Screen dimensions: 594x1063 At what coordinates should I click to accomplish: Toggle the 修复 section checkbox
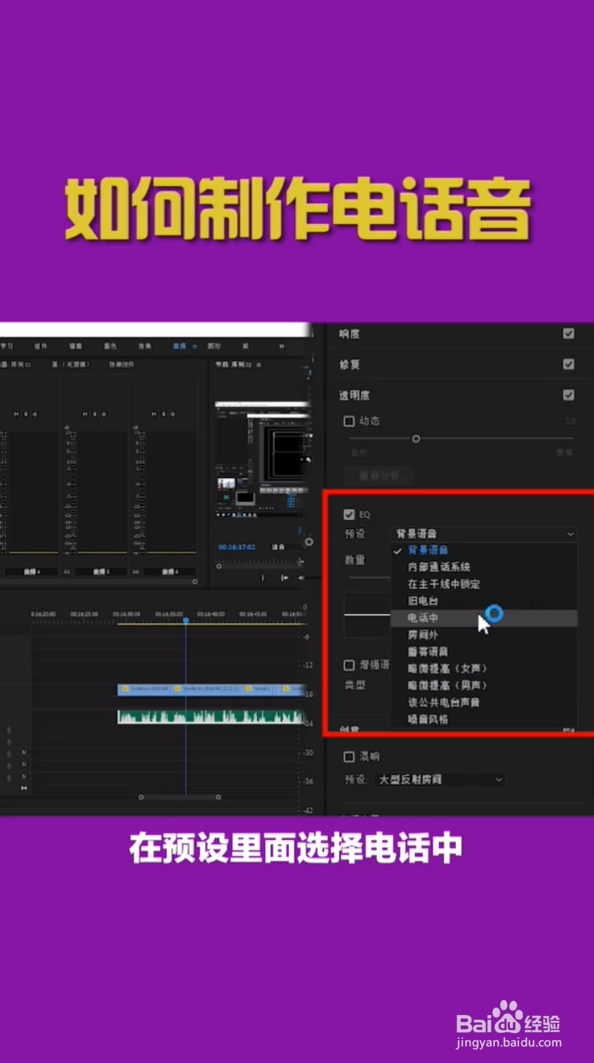568,364
